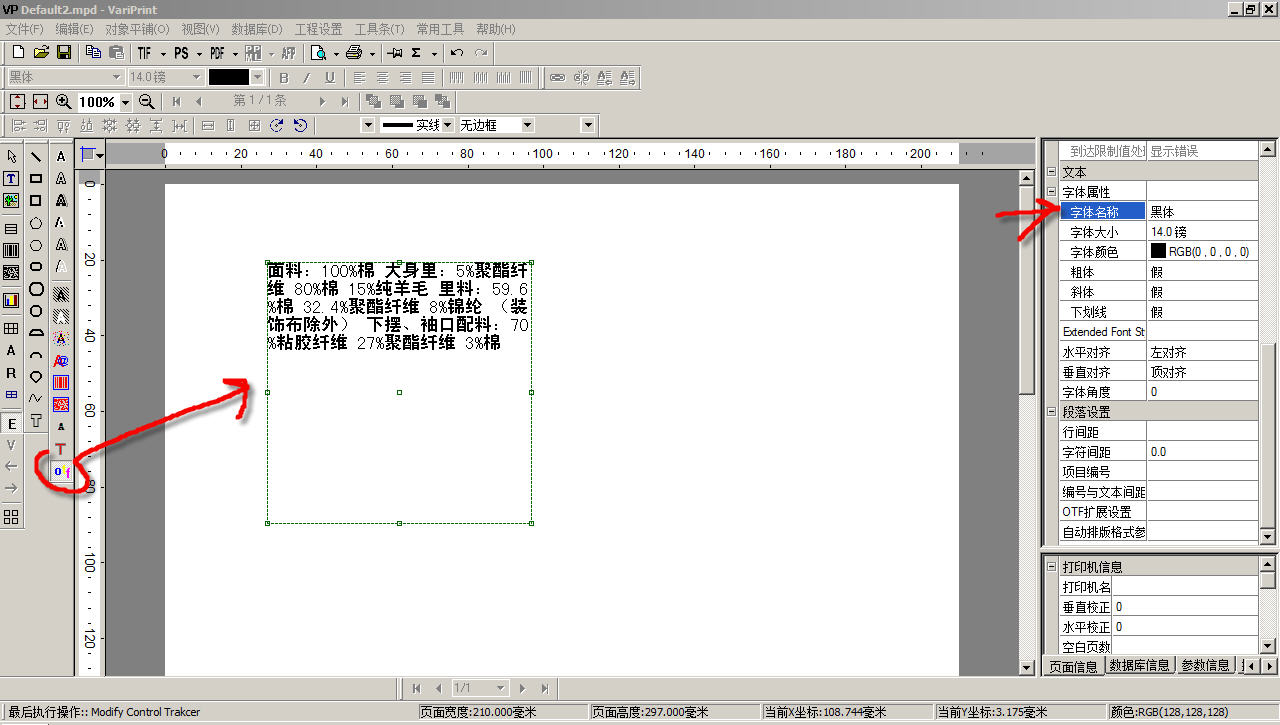Image resolution: width=1280 pixels, height=725 pixels.
Task: Open the 文件(F) menu
Action: click(24, 30)
